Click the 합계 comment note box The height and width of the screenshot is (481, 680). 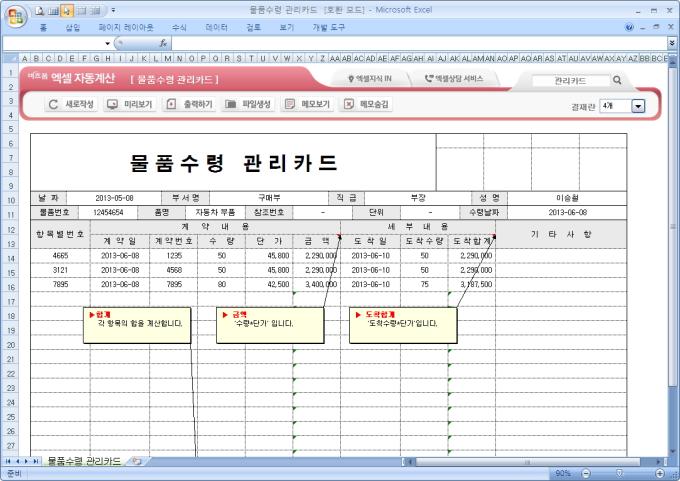pyautogui.click(x=137, y=325)
